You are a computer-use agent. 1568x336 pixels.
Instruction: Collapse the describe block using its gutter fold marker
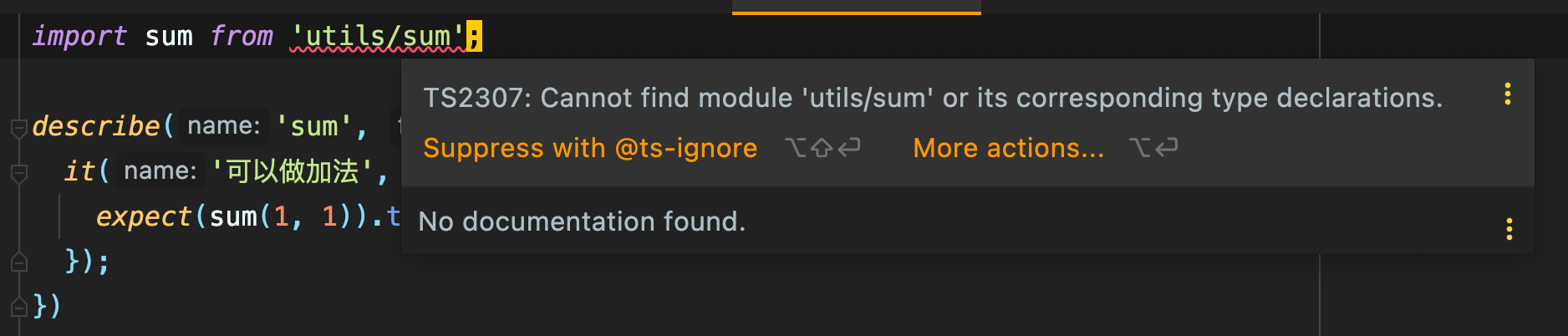pyautogui.click(x=18, y=128)
